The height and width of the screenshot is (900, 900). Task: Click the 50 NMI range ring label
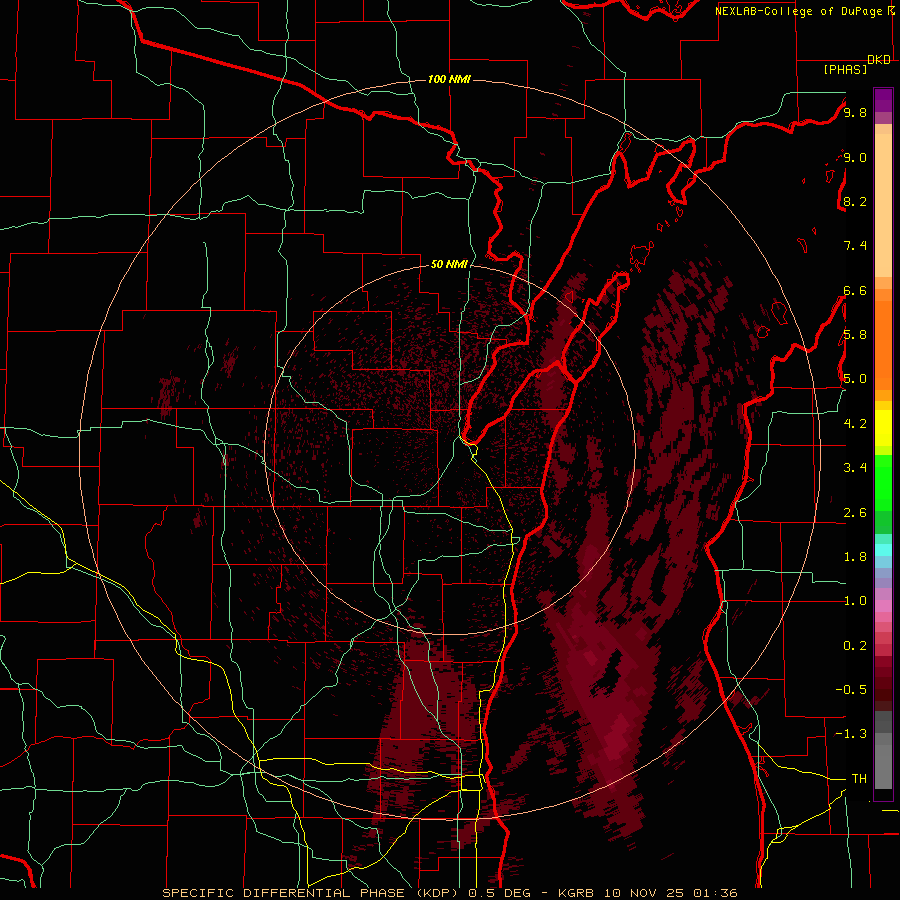tap(449, 264)
